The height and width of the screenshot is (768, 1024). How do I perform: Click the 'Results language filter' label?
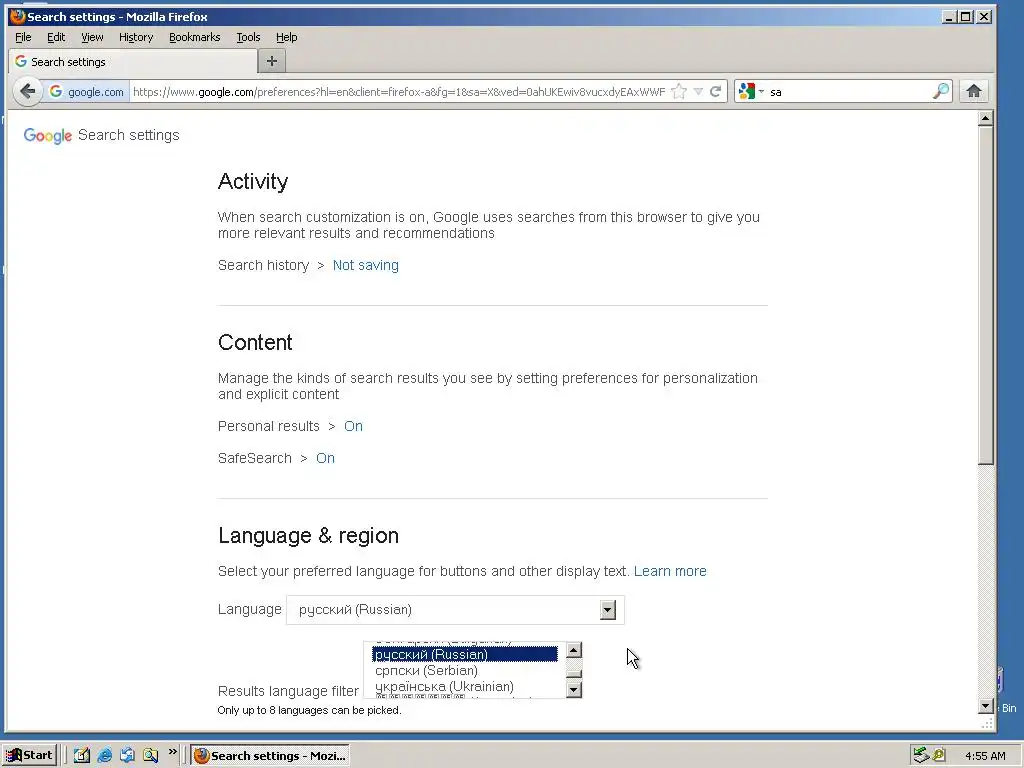coord(288,691)
